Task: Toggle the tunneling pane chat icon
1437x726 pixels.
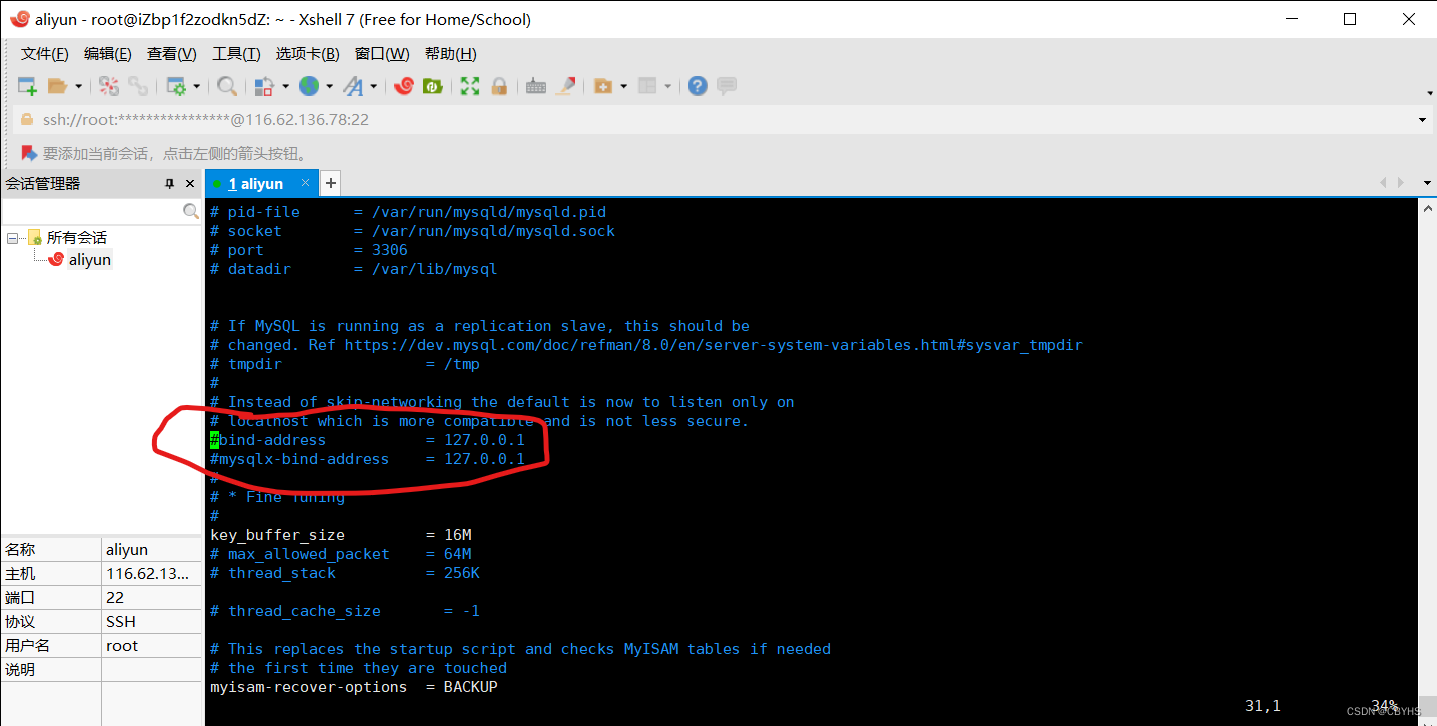Action: point(726,86)
